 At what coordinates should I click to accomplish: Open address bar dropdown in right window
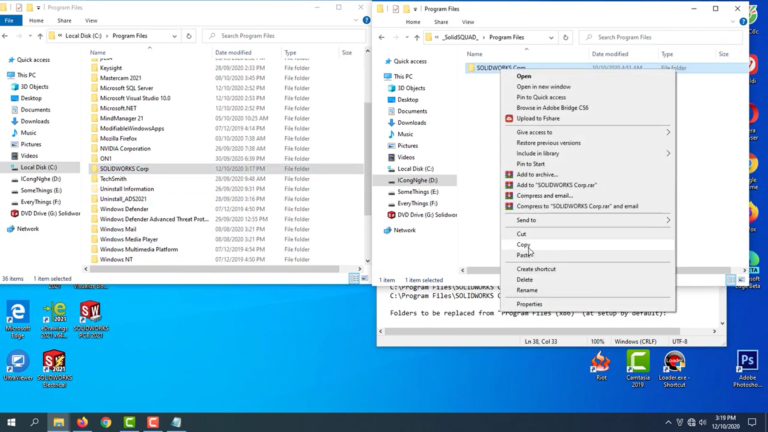pyautogui.click(x=551, y=37)
